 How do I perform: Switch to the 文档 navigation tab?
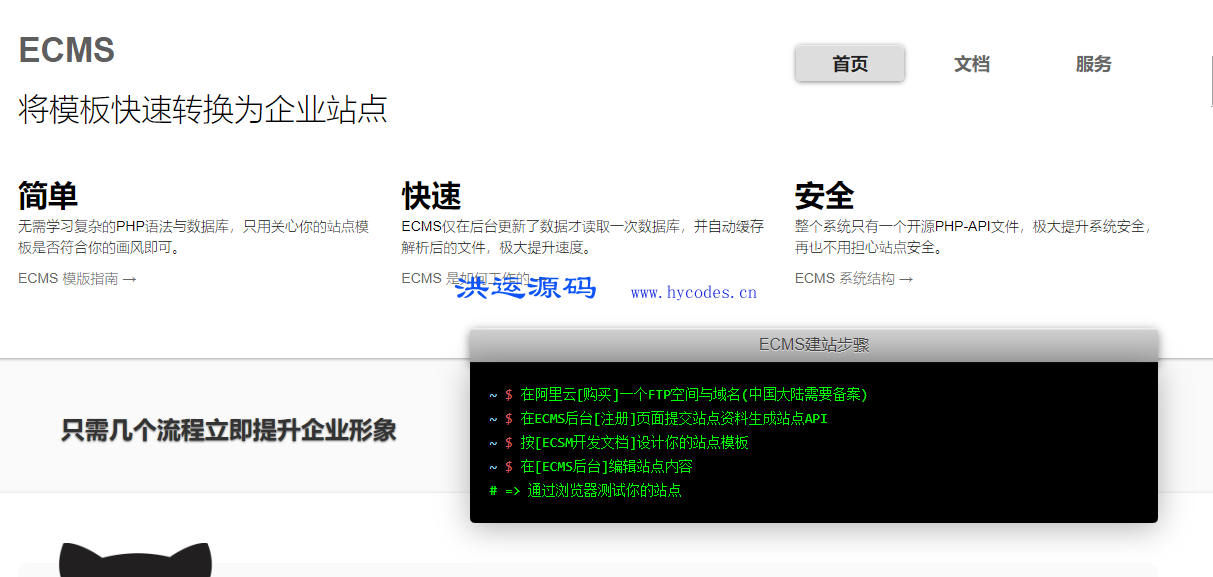point(972,64)
